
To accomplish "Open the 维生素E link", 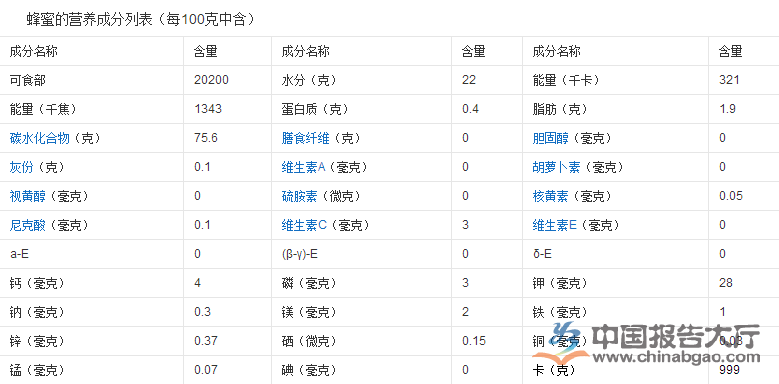I will pyautogui.click(x=554, y=225).
